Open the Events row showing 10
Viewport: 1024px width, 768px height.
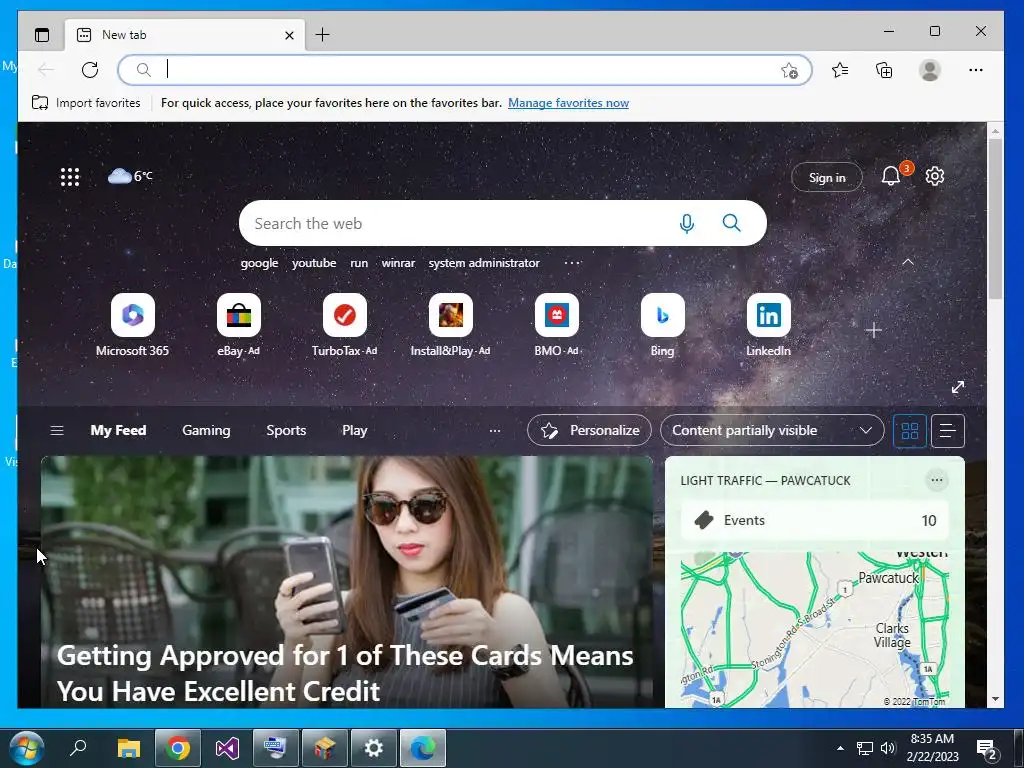[x=814, y=520]
